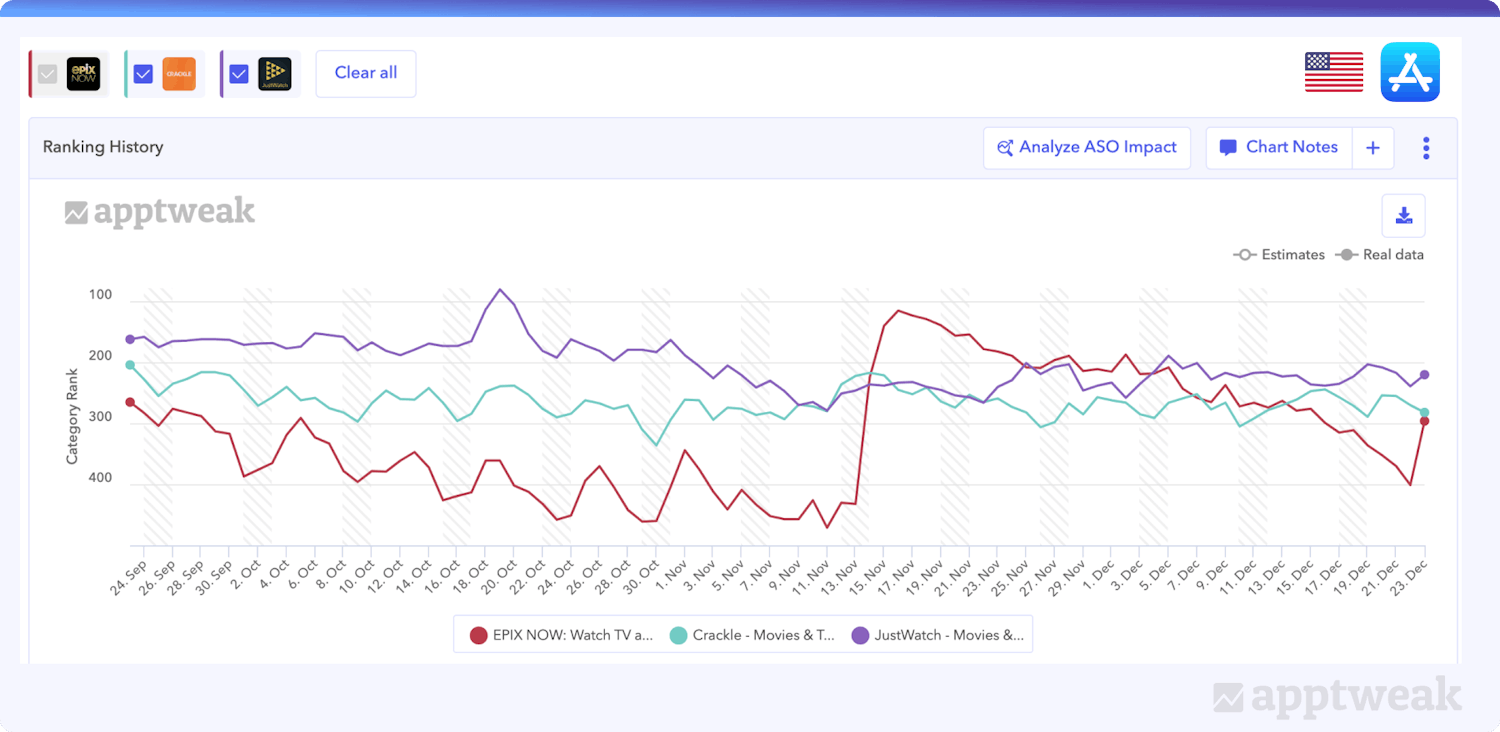Uncheck the JustWatch checkbox
The image size is (1500, 732).
coord(239,74)
